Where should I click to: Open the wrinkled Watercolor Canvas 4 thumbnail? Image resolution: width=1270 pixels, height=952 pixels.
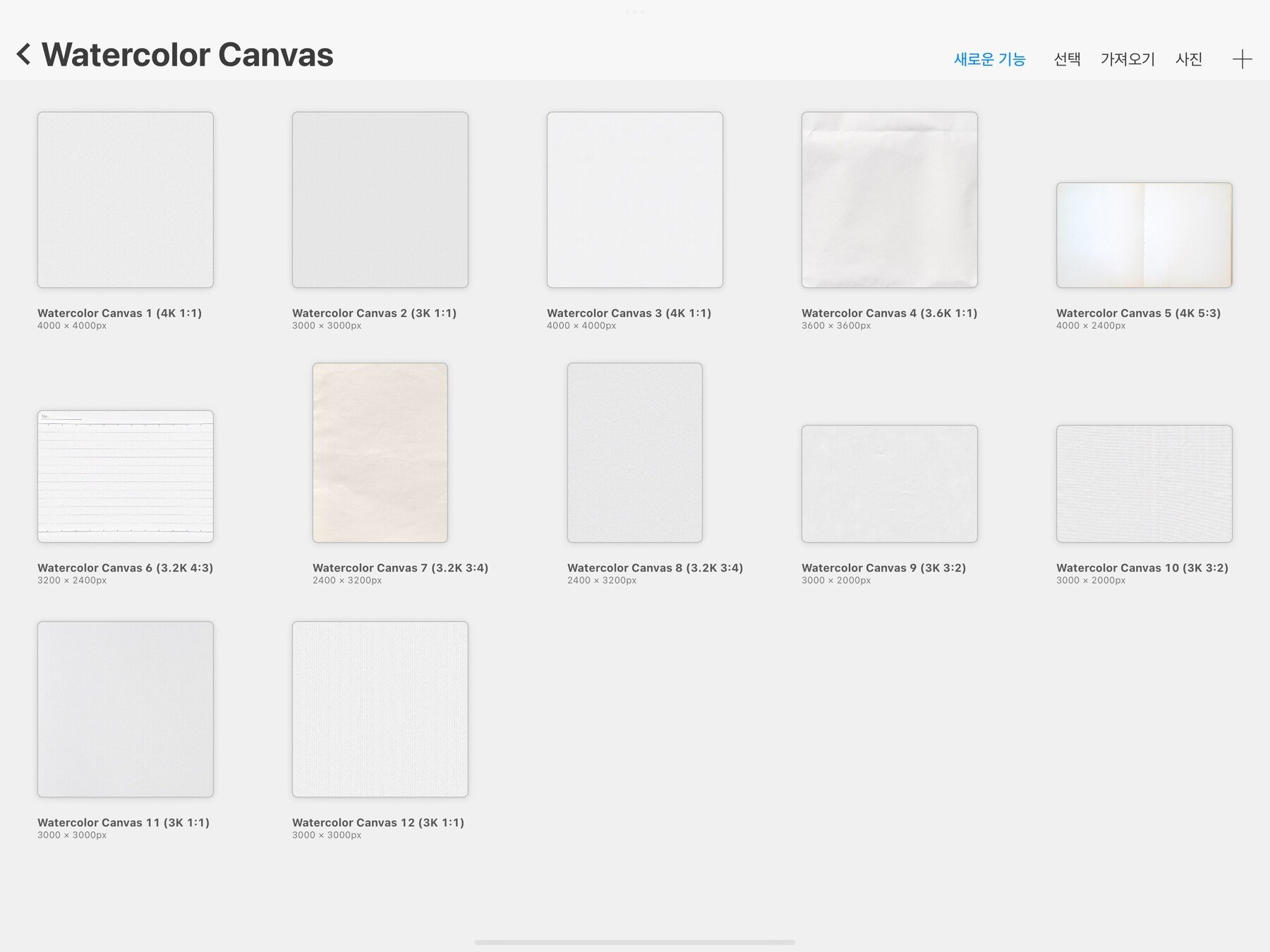890,200
